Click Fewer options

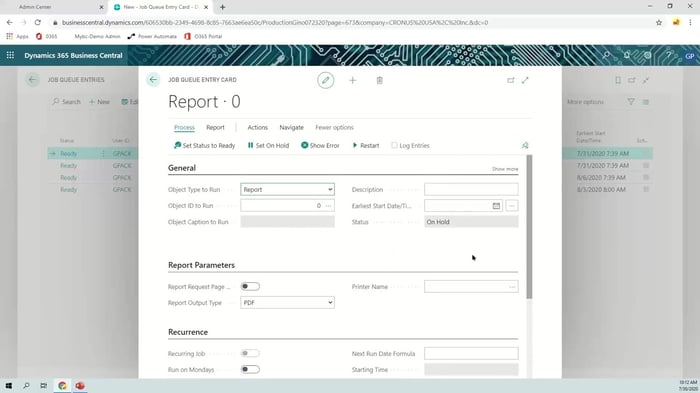click(x=334, y=127)
